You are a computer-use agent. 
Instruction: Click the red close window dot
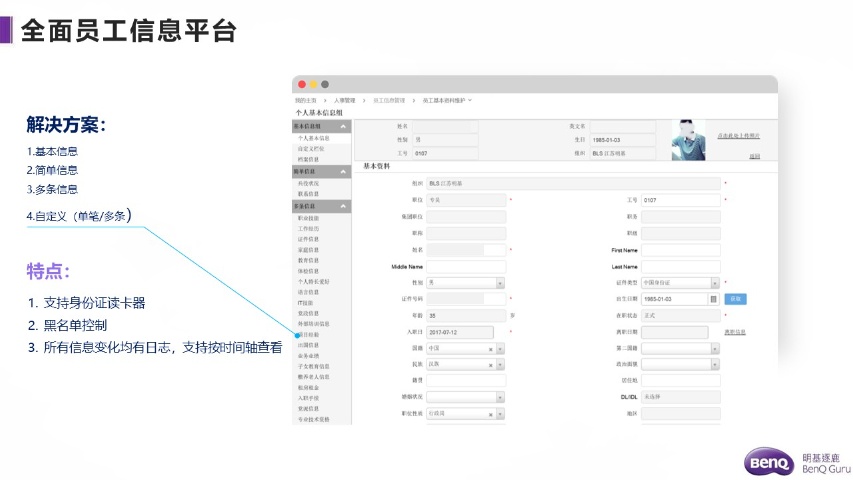302,84
